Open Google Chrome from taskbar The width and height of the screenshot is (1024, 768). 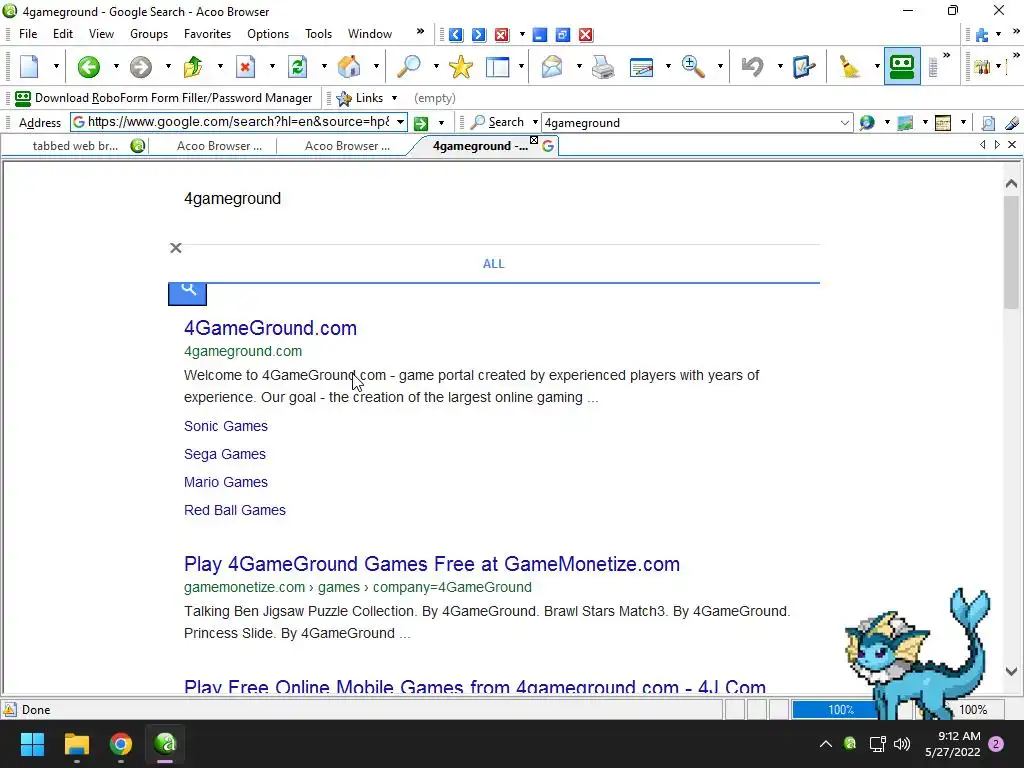[121, 744]
